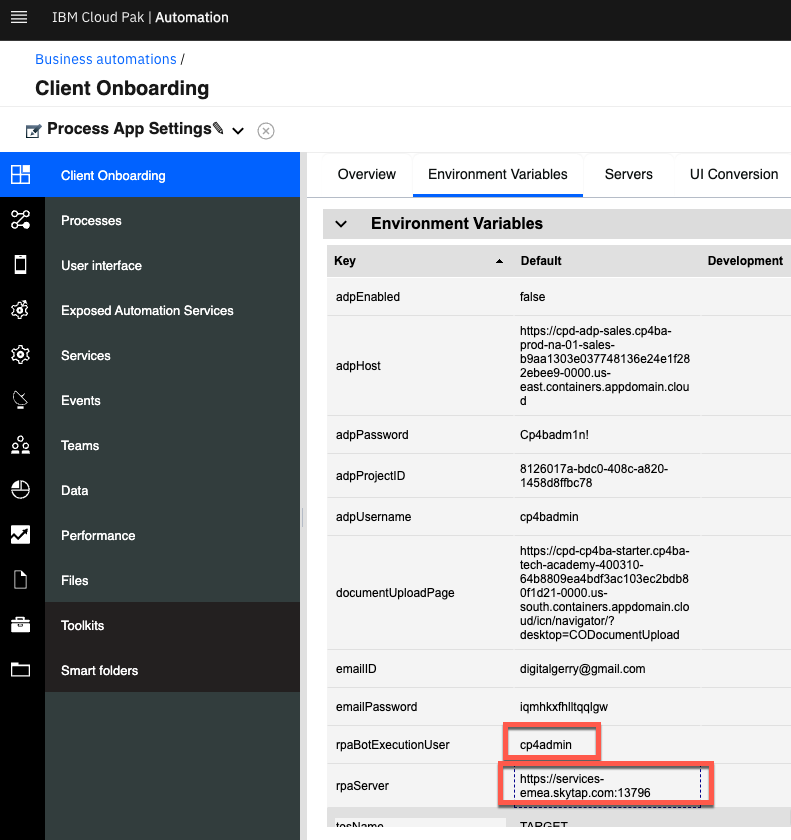Click the documentUploadPage default URL value
This screenshot has width=791, height=840.
coord(605,593)
